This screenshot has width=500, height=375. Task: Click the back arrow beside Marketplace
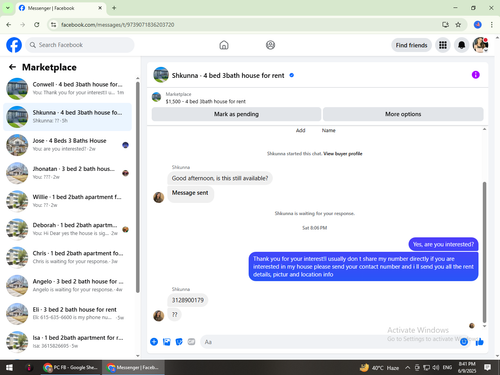click(x=12, y=67)
